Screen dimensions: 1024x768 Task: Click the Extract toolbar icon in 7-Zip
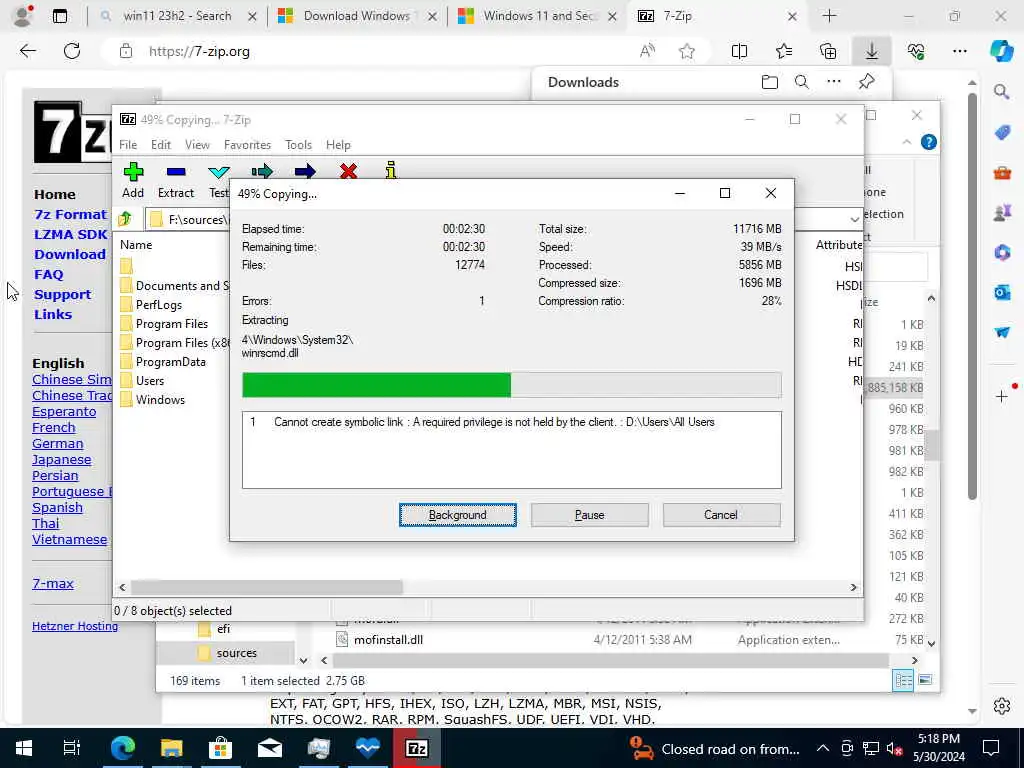point(176,172)
